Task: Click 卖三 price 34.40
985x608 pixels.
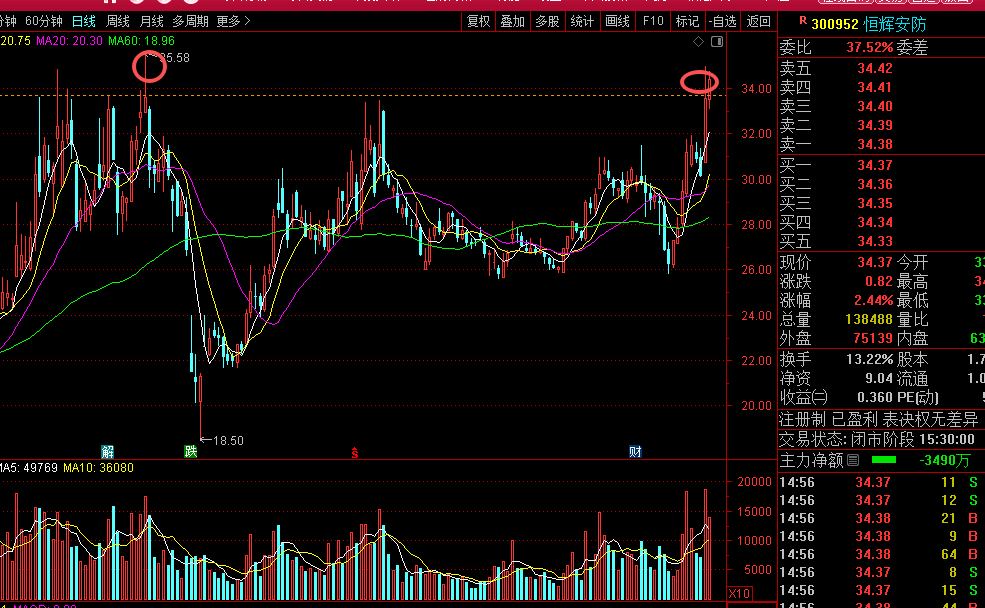Action: 874,106
